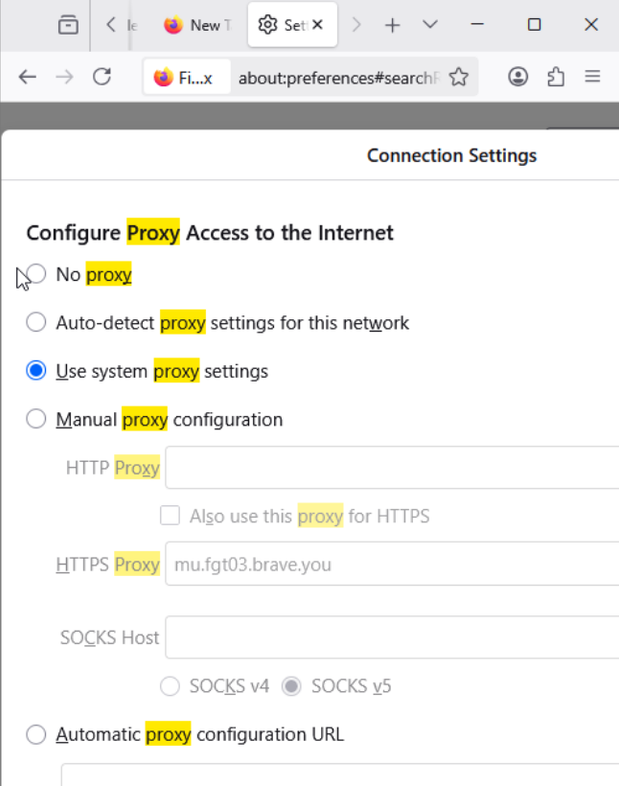The width and height of the screenshot is (619, 786).
Task: Select the No proxy radio option
Action: pos(37,274)
